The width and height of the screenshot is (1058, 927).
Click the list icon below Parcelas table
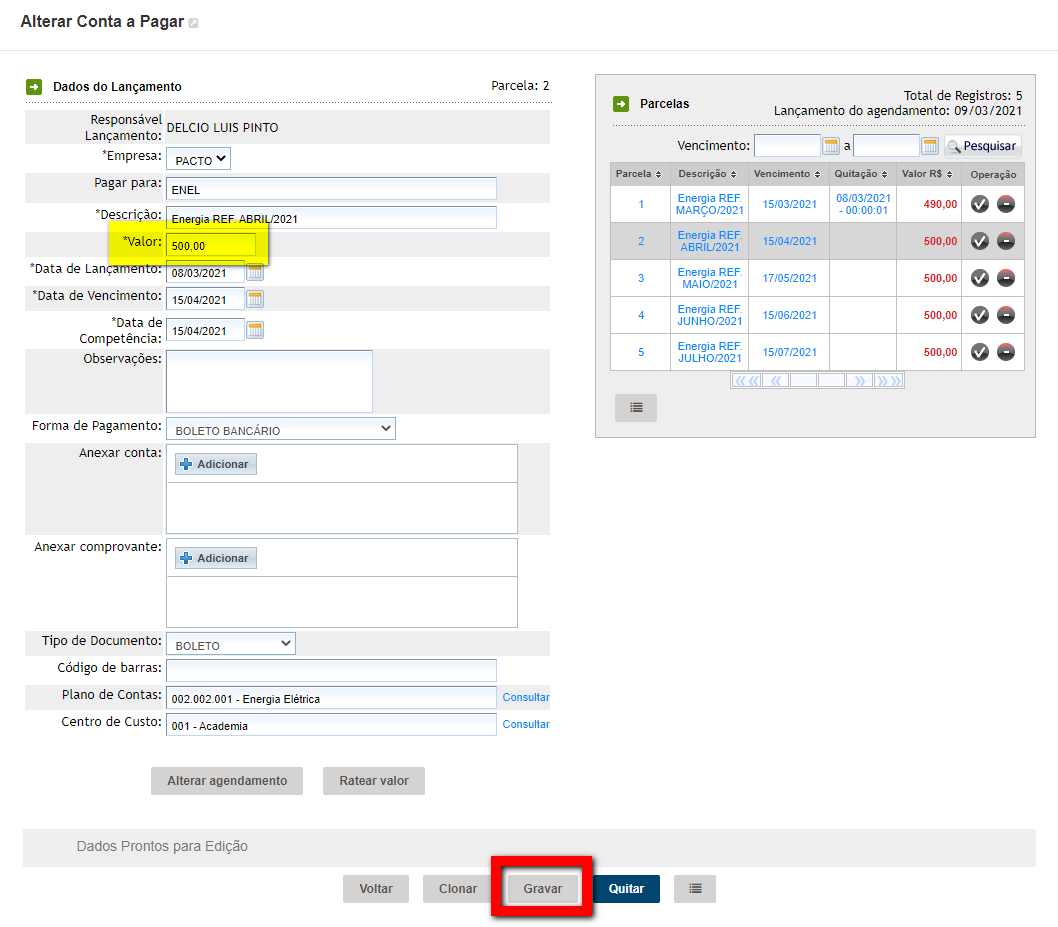636,407
